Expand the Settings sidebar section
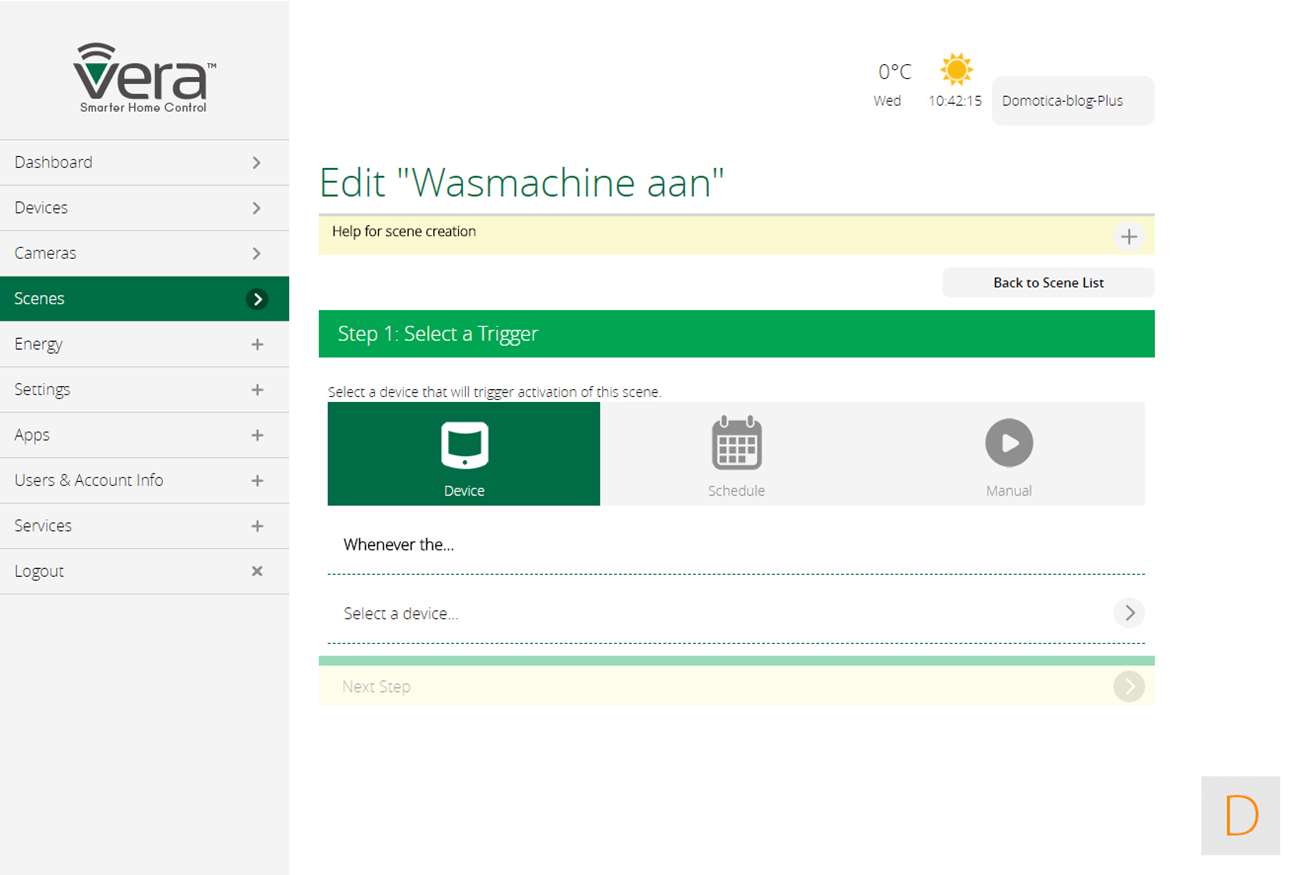Screen dimensions: 1300x875 pyautogui.click(x=257, y=390)
